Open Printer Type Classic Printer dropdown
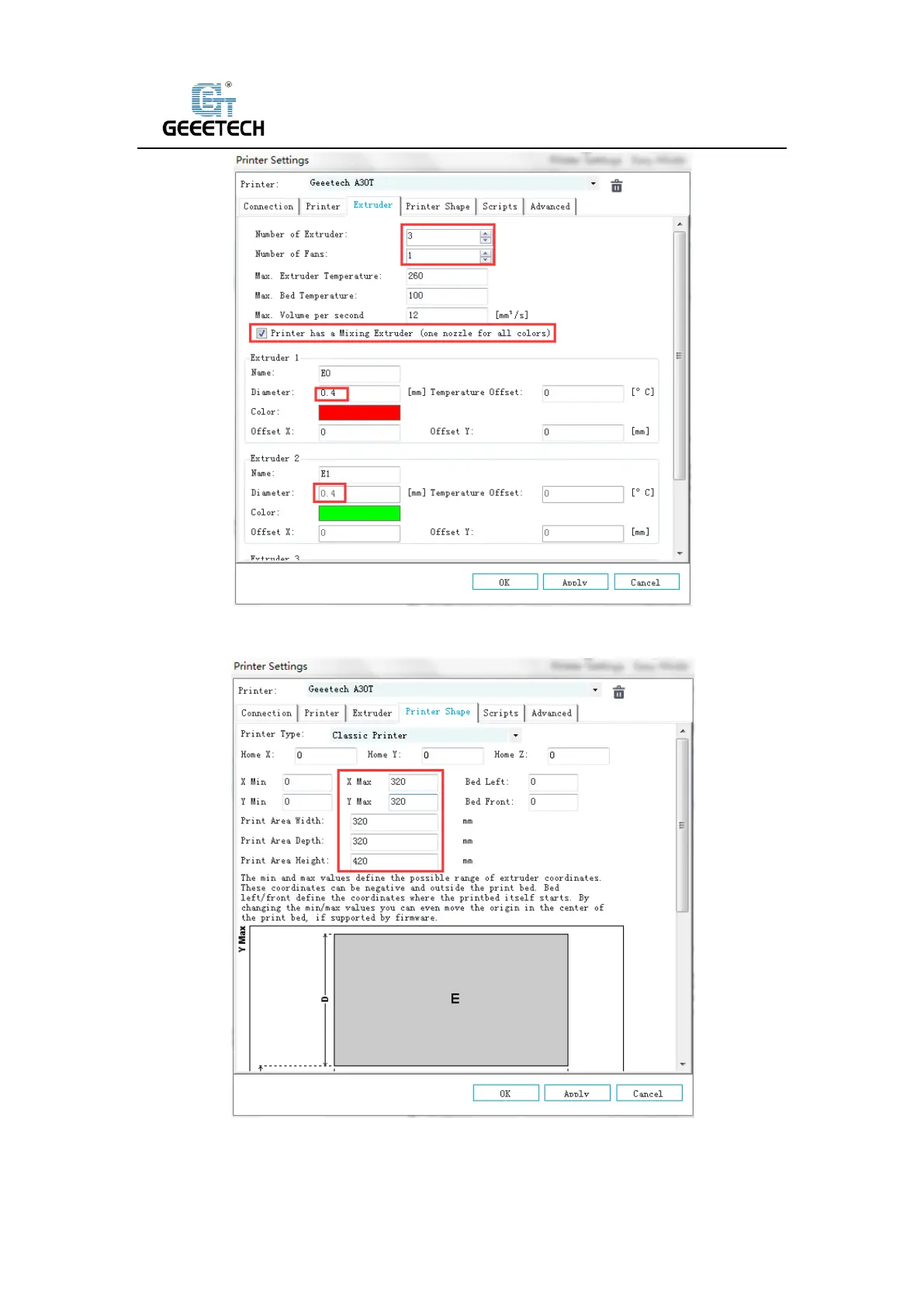 [x=515, y=736]
